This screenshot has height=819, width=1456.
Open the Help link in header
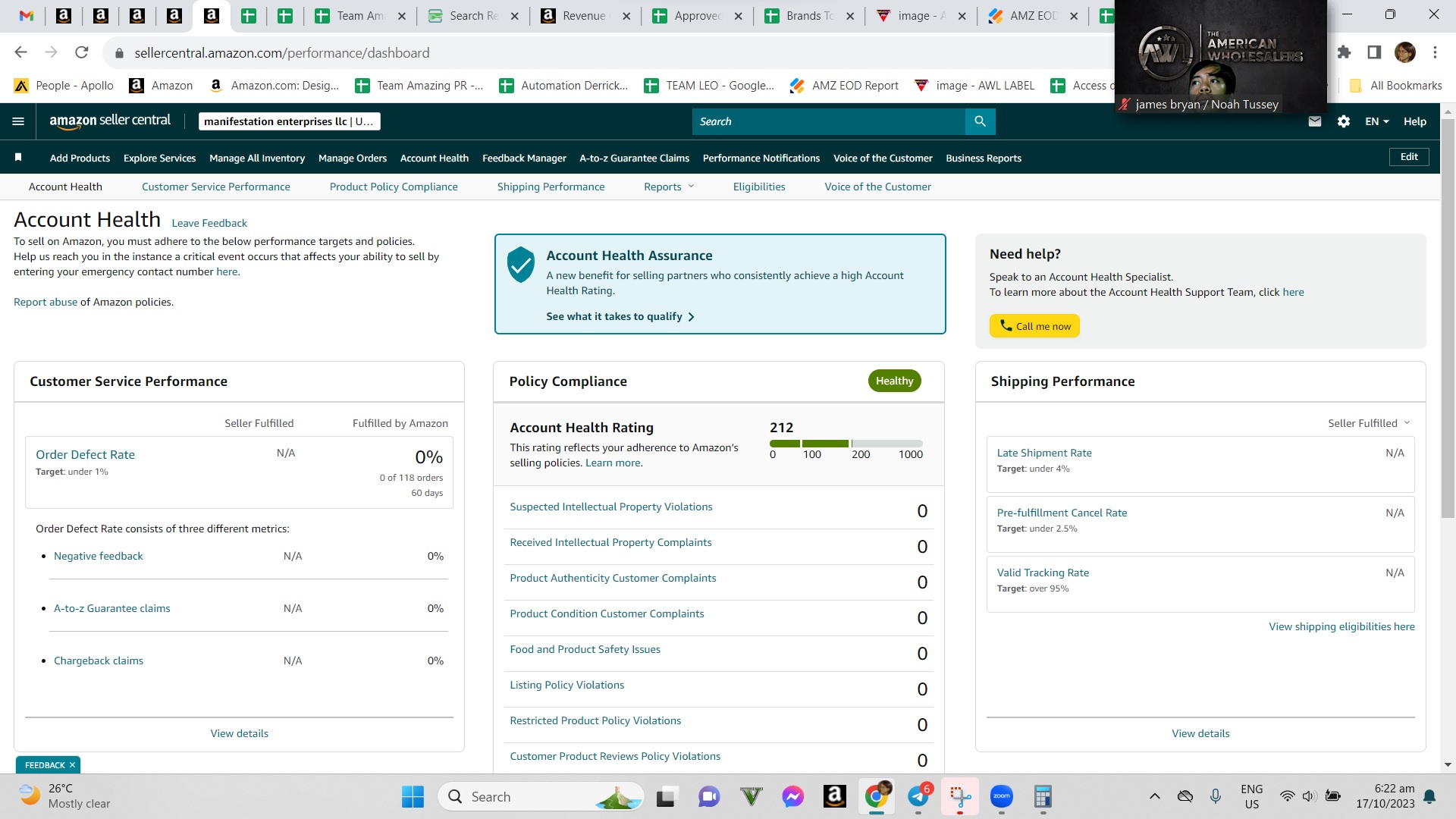1414,121
